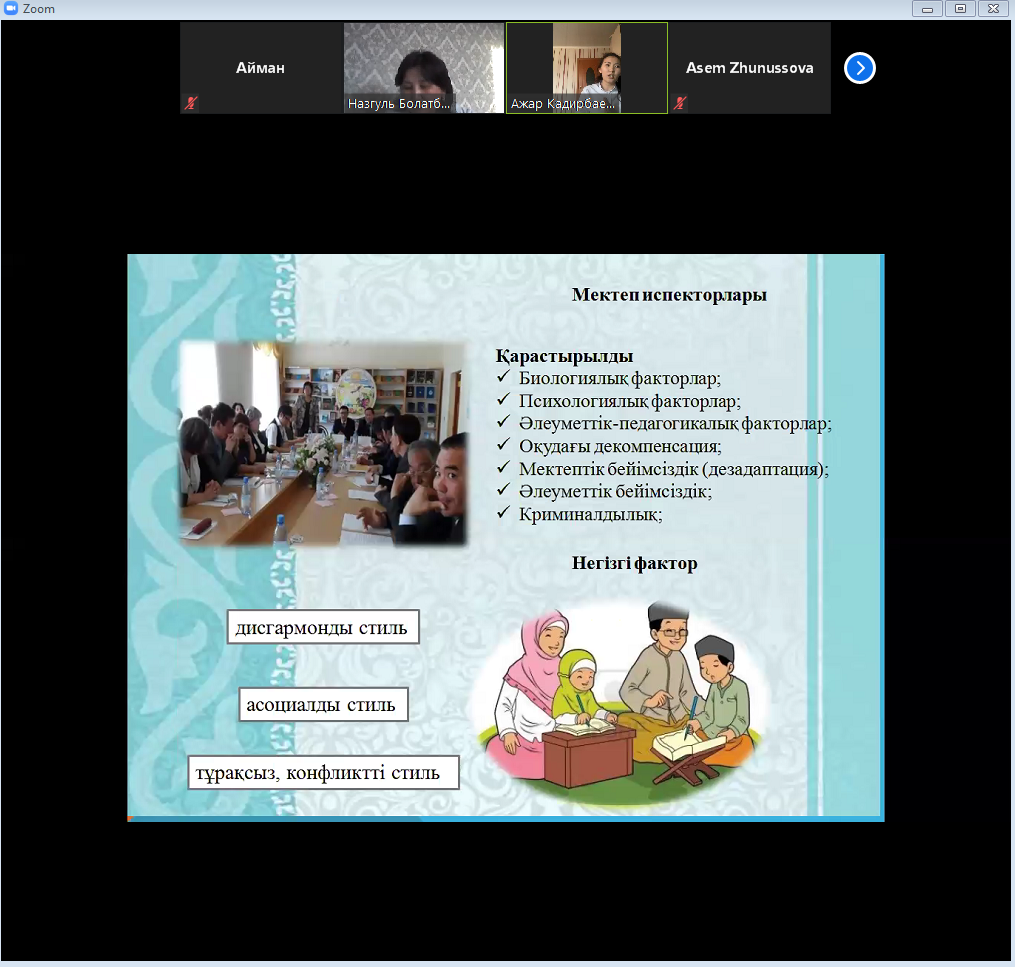The height and width of the screenshot is (967, 1015).
Task: Select Айман's participant tile
Action: (x=260, y=68)
